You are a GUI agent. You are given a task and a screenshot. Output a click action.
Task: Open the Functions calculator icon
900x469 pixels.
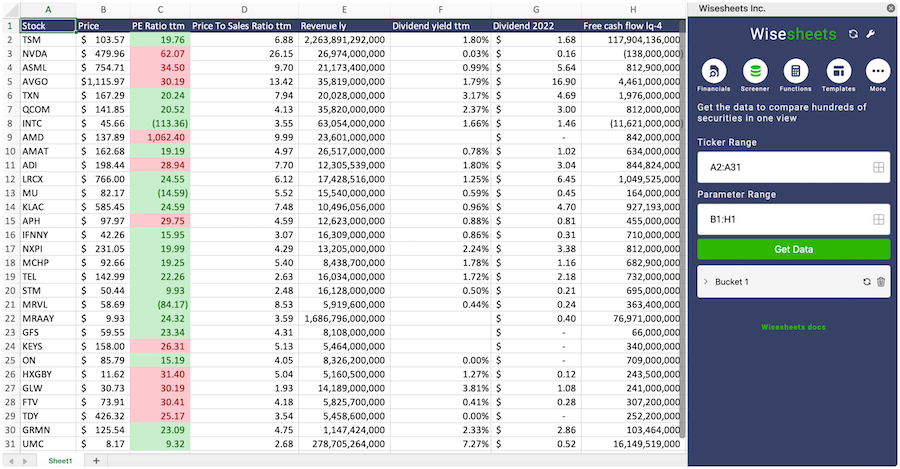[796, 73]
